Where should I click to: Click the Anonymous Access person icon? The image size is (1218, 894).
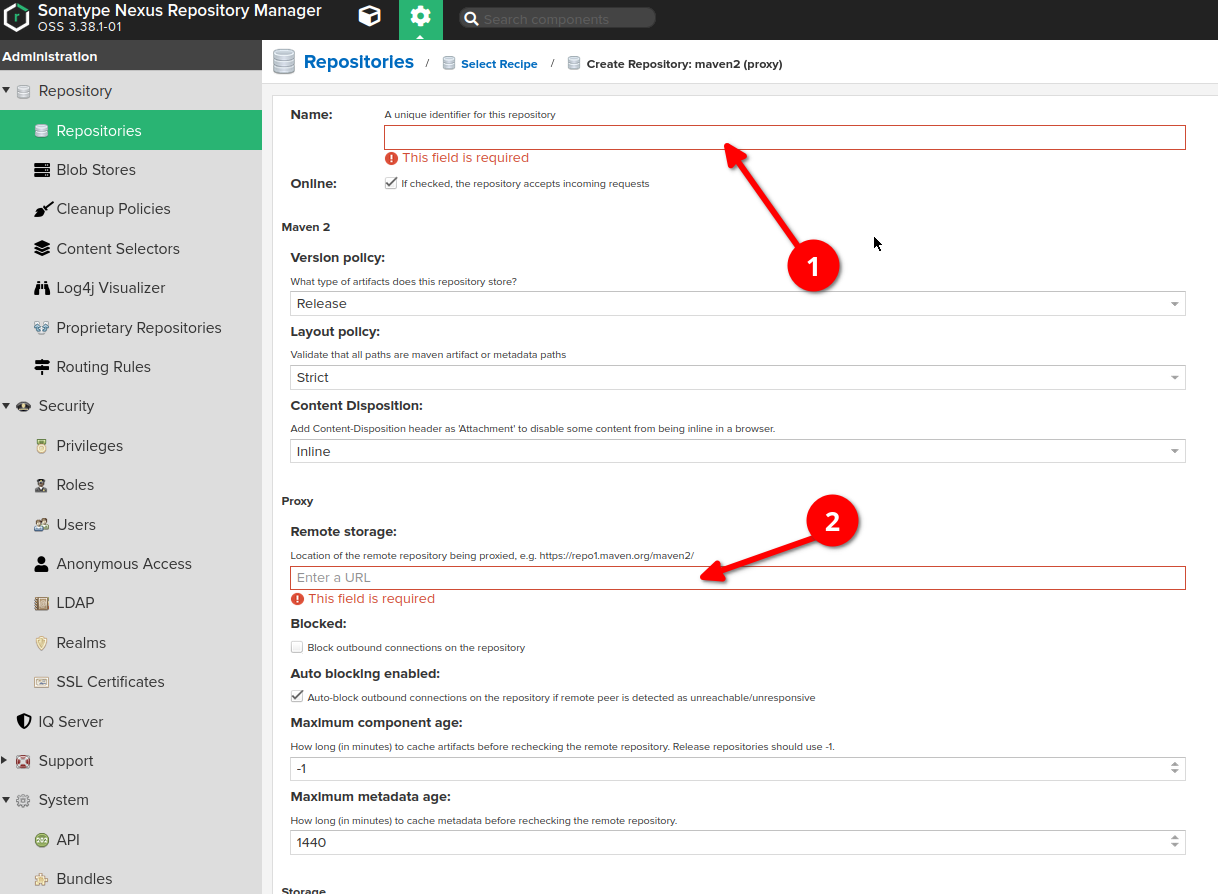41,564
